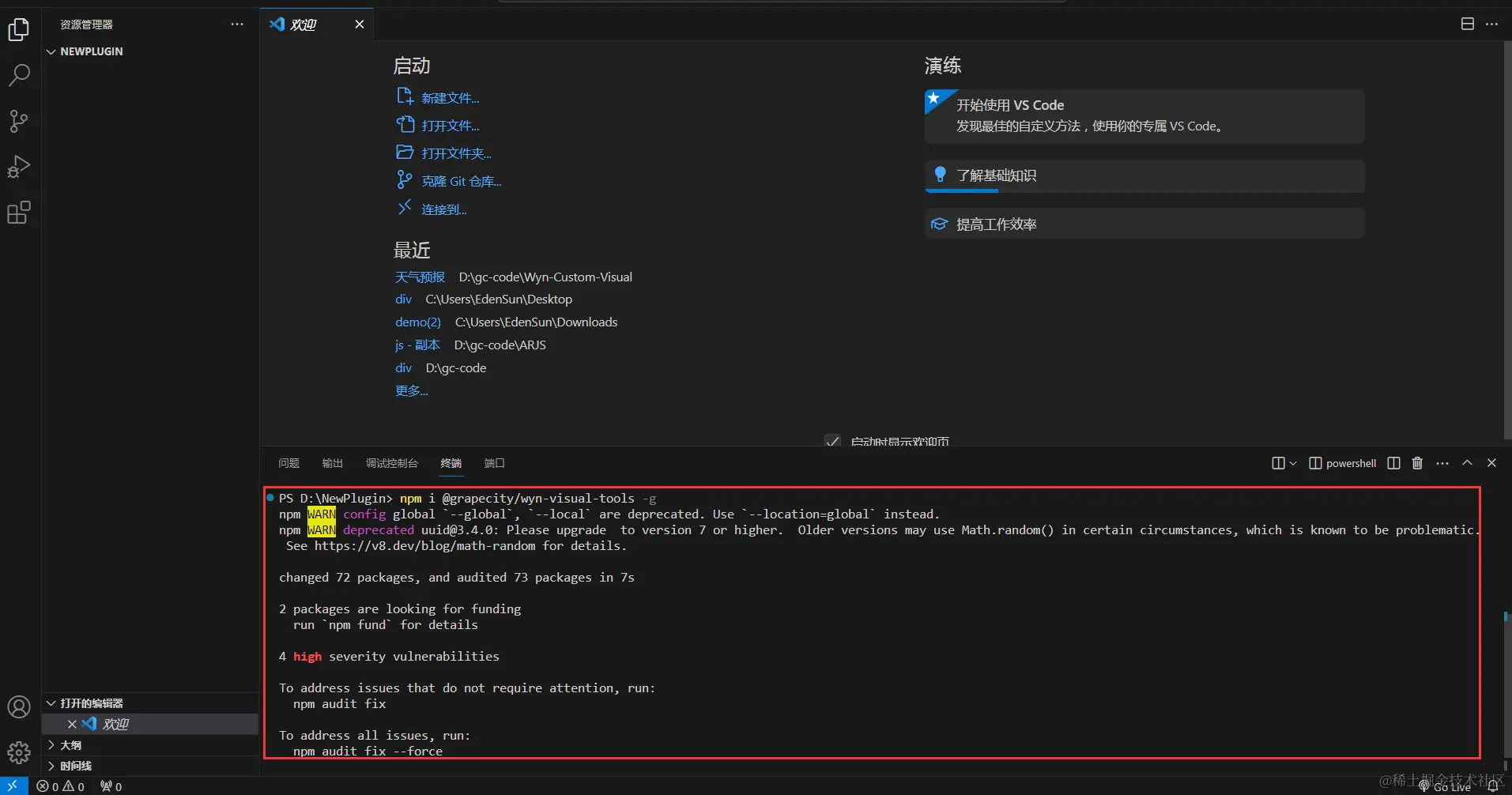Open the Manage gear menu
This screenshot has width=1512, height=795.
pos(19,752)
